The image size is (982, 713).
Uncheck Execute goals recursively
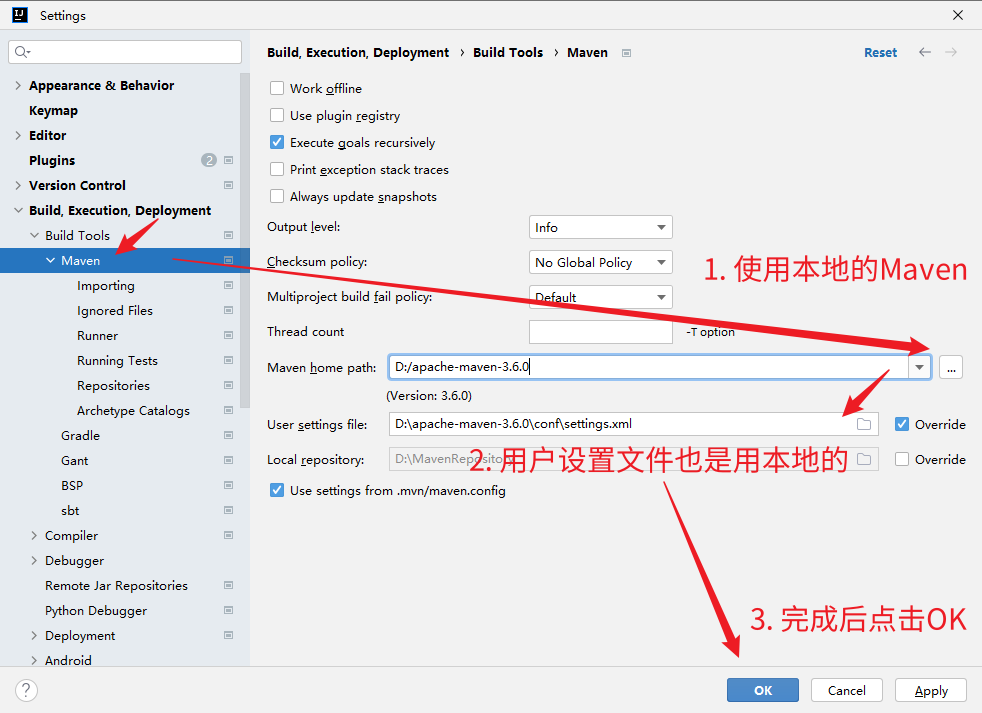[277, 143]
